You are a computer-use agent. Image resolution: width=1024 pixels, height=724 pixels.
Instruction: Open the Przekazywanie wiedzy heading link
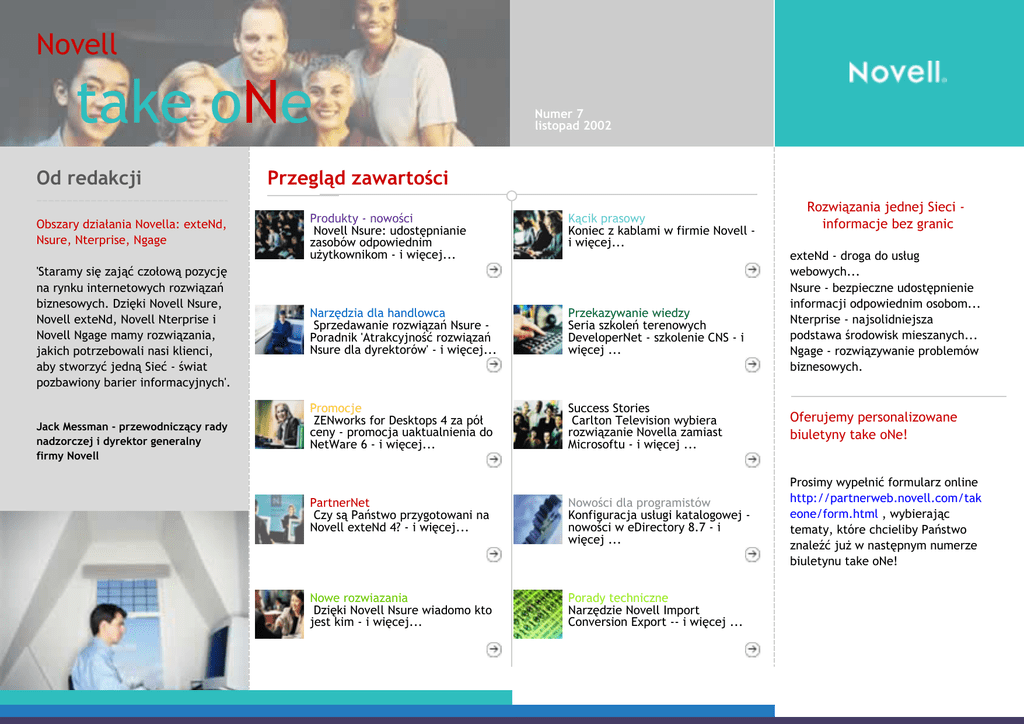click(628, 313)
